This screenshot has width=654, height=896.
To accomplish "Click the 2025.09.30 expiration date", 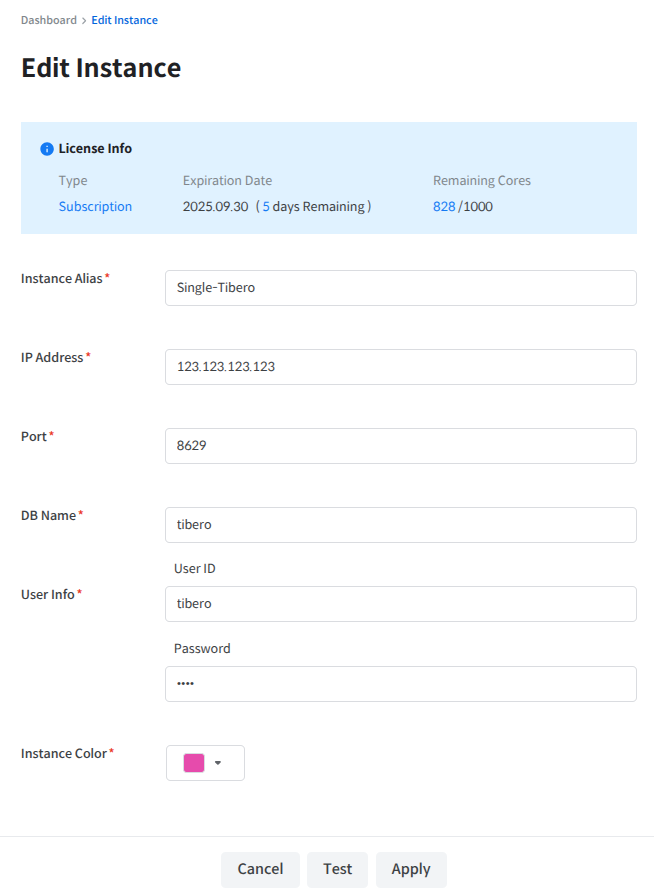I will click(214, 207).
